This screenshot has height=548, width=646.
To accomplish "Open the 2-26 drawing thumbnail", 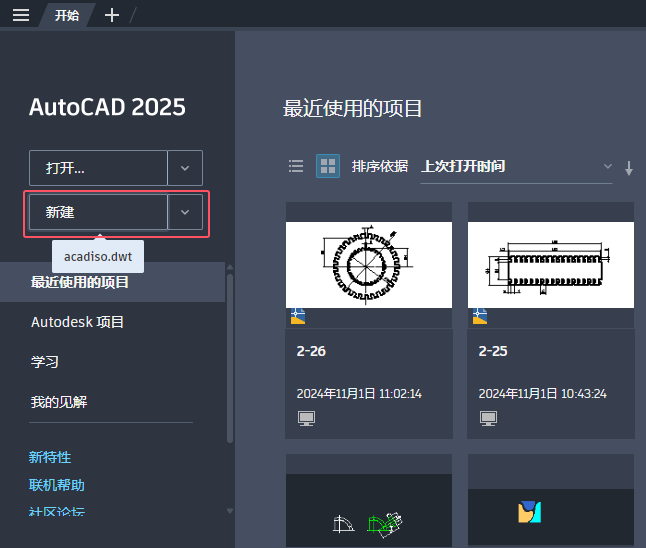I will click(x=369, y=265).
